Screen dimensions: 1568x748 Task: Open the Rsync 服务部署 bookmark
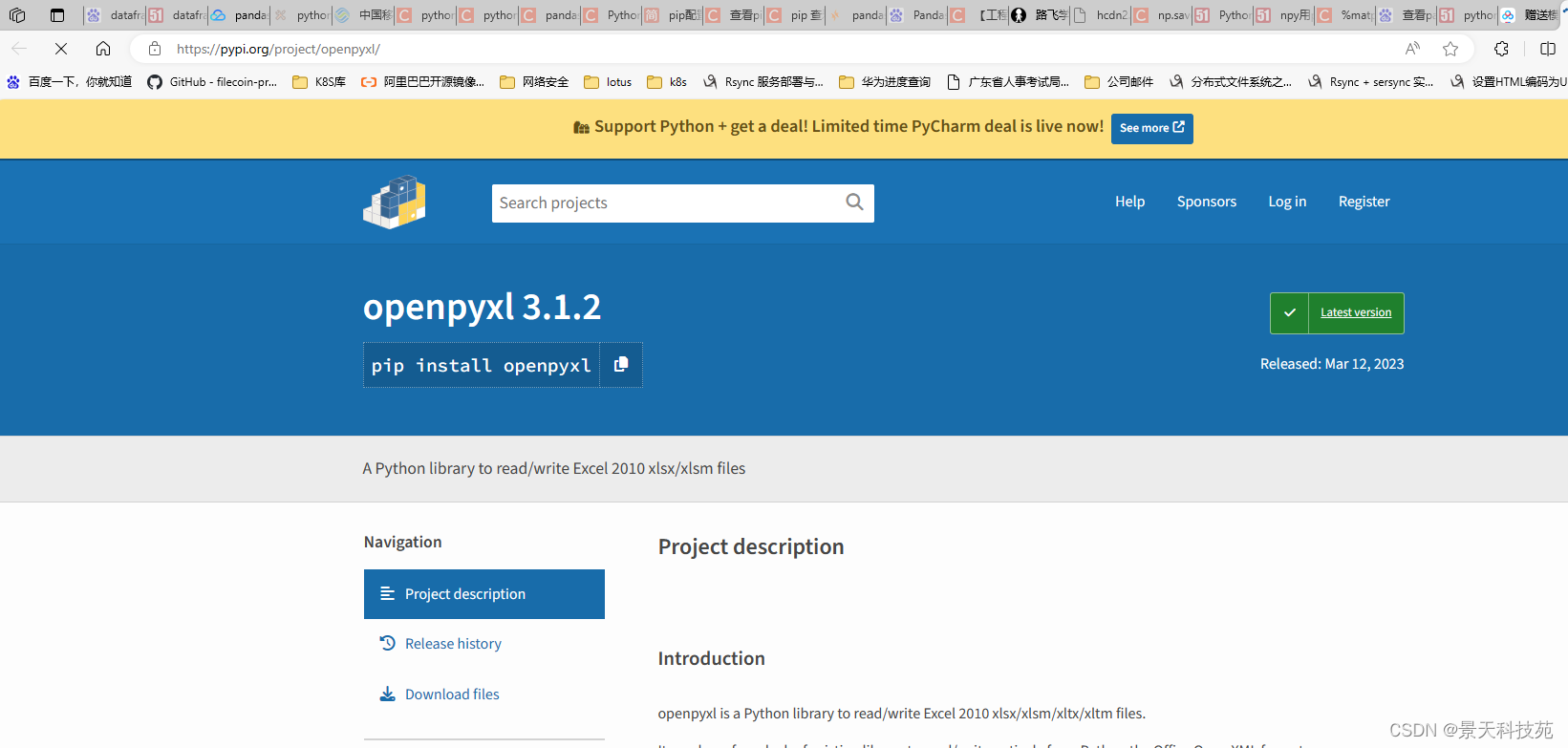click(x=763, y=82)
